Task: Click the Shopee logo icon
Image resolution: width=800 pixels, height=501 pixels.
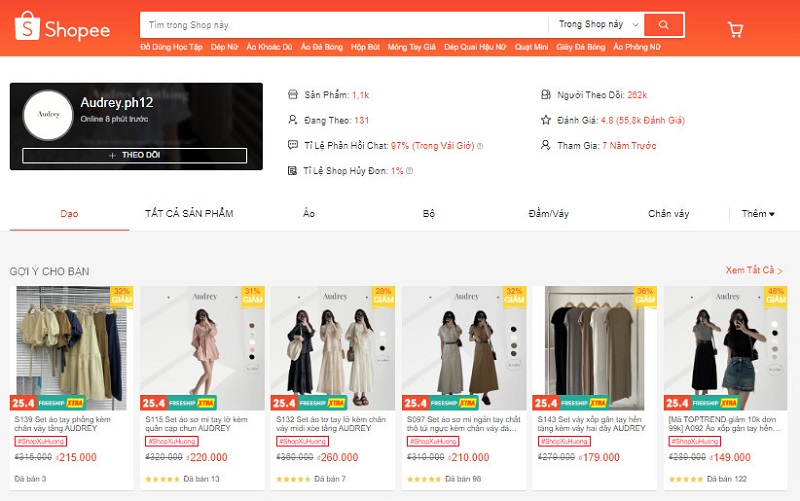Action: point(28,28)
